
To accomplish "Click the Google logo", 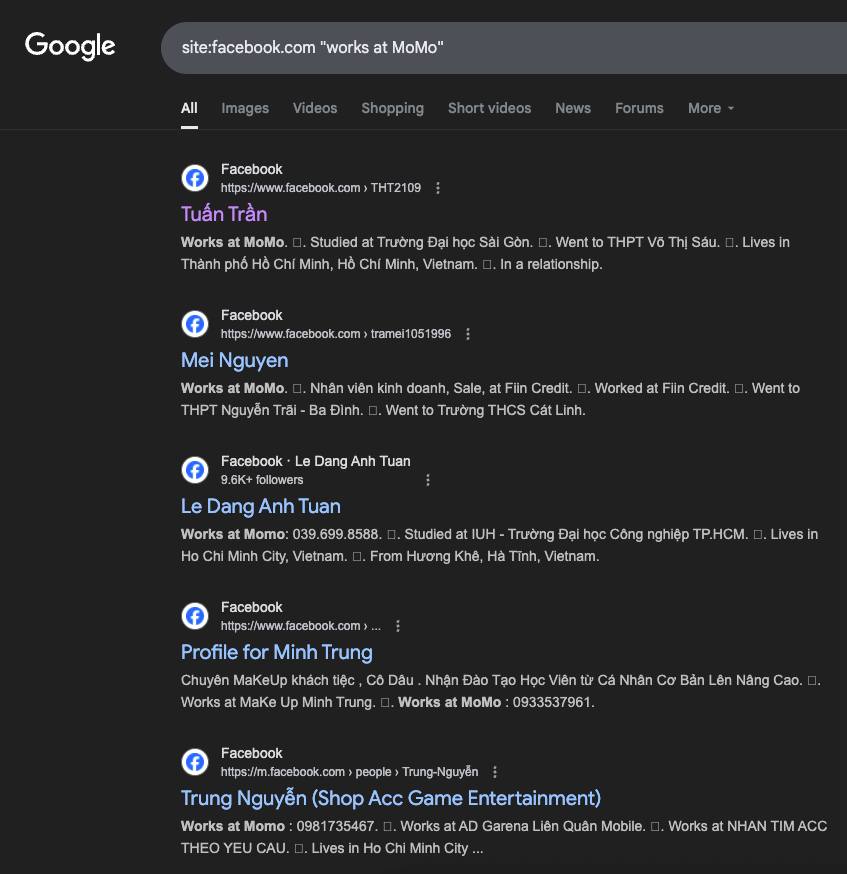I will [70, 46].
